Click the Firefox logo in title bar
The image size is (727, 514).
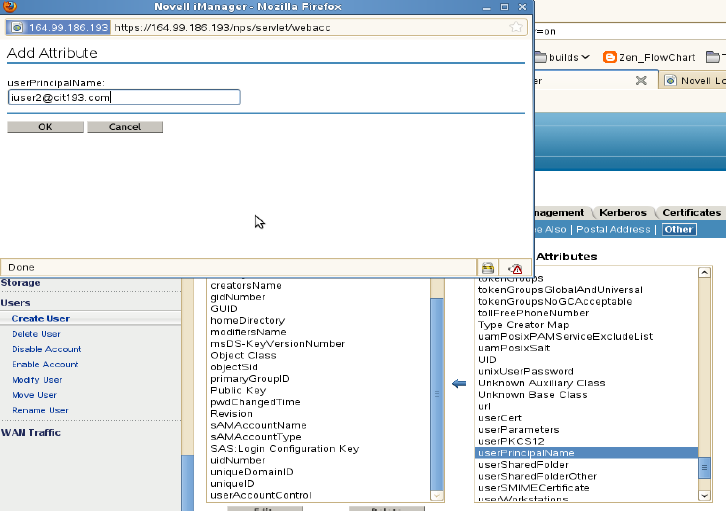[x=9, y=6]
